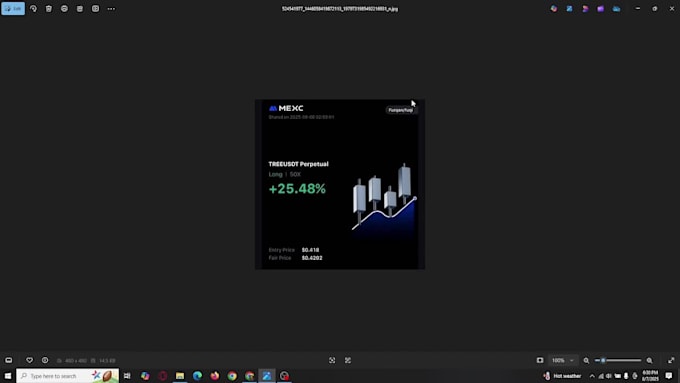This screenshot has height=383, width=680.
Task: Open Firefox from the taskbar
Action: click(x=215, y=376)
